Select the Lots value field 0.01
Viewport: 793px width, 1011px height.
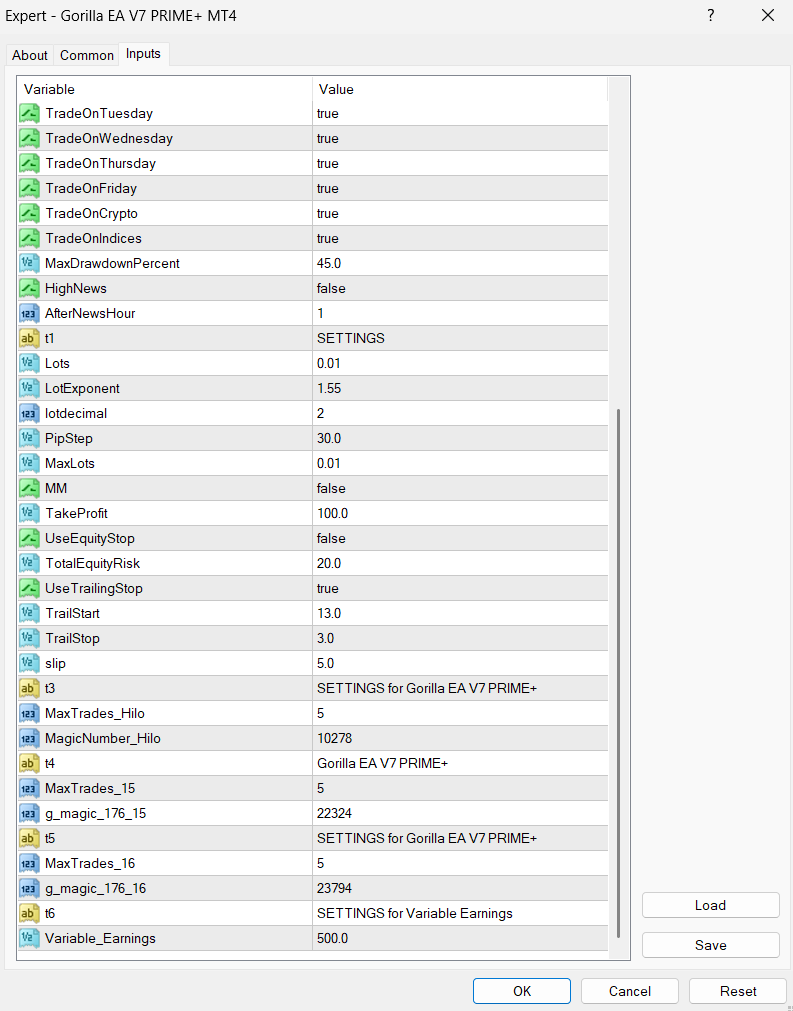click(x=460, y=364)
